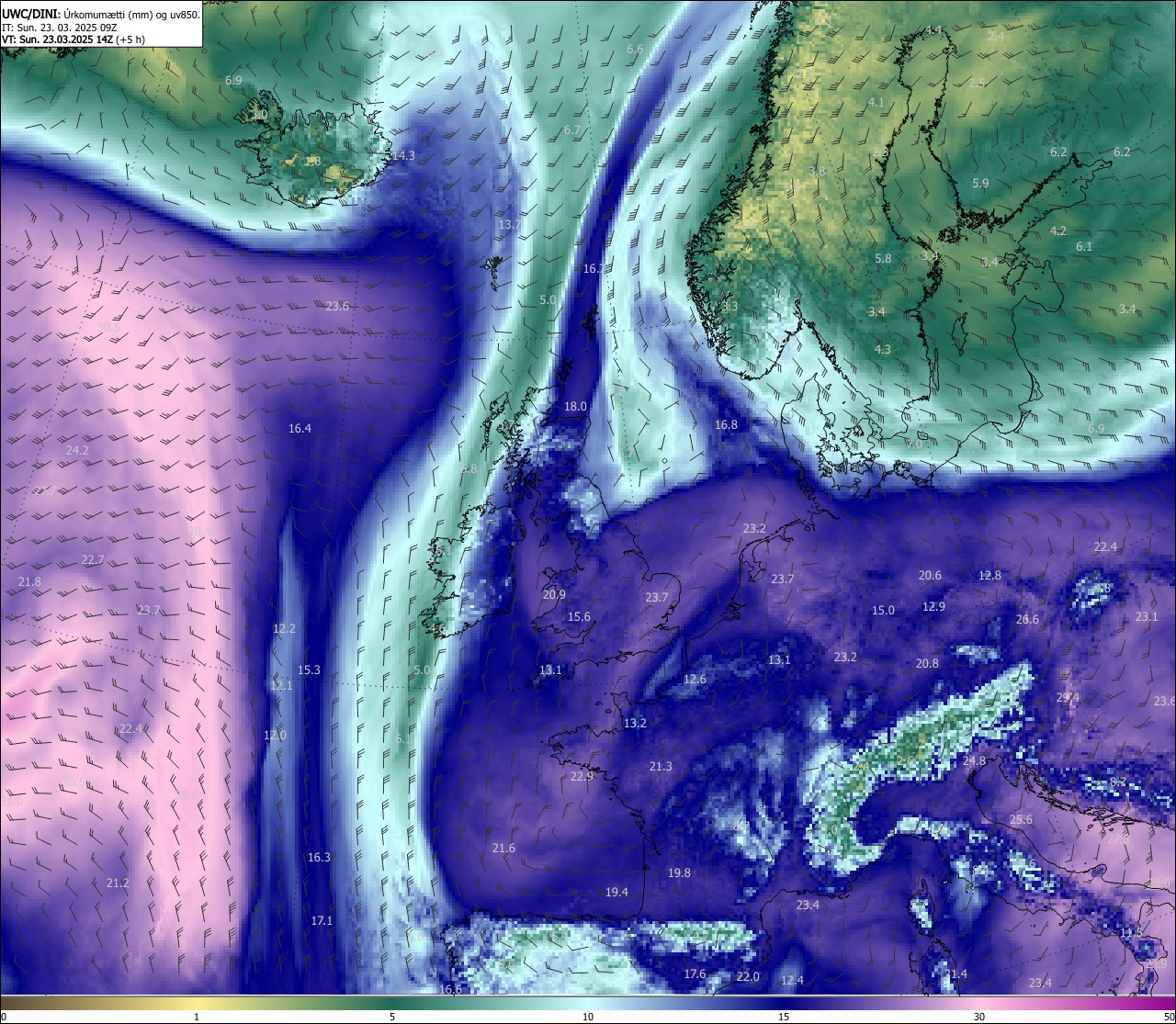Click the 14.3 value east of Iceland

point(403,156)
